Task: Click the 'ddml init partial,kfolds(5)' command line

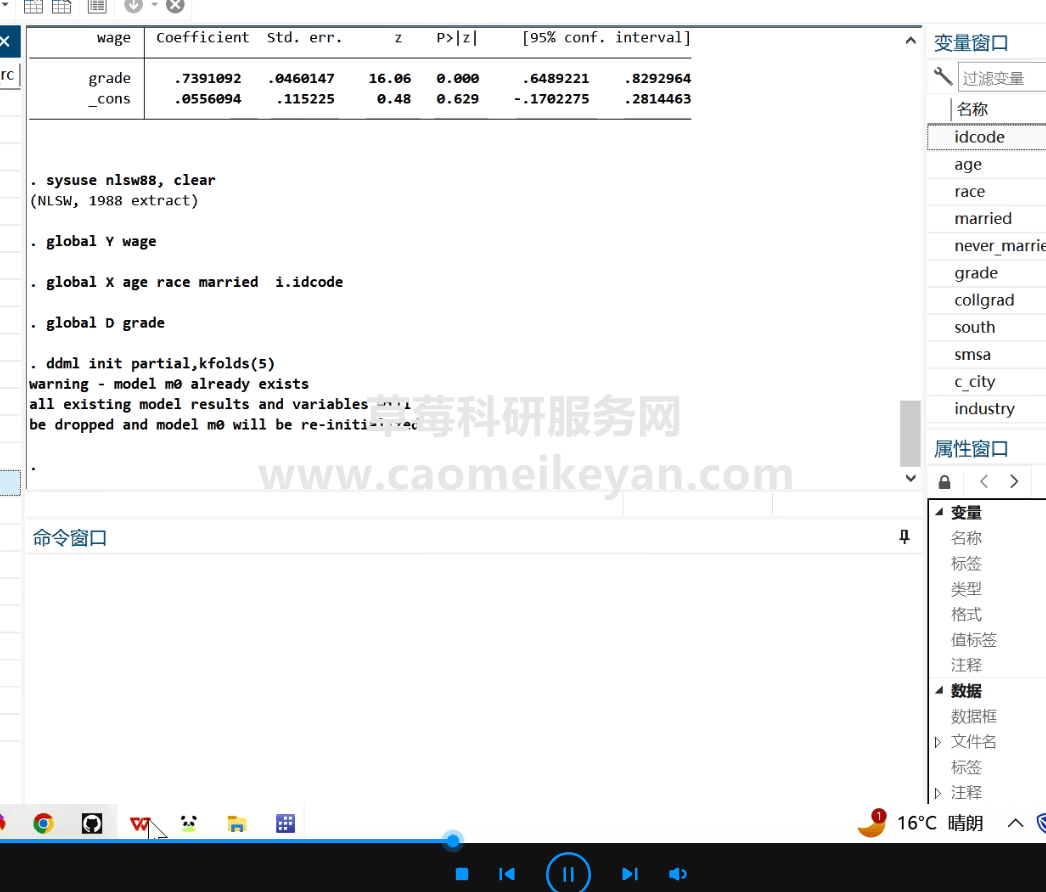Action: pos(160,364)
